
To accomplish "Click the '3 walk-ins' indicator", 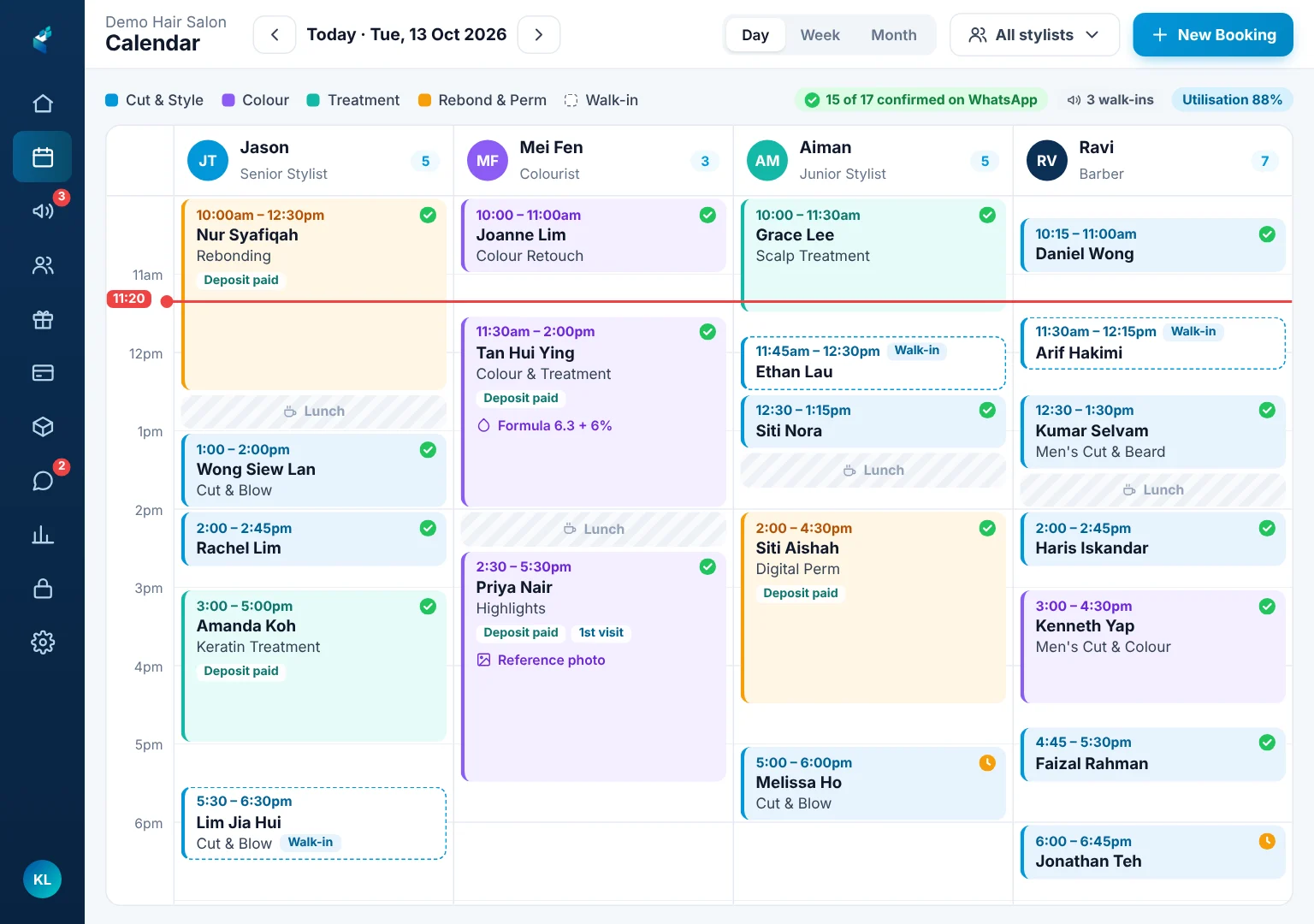I will (1110, 100).
